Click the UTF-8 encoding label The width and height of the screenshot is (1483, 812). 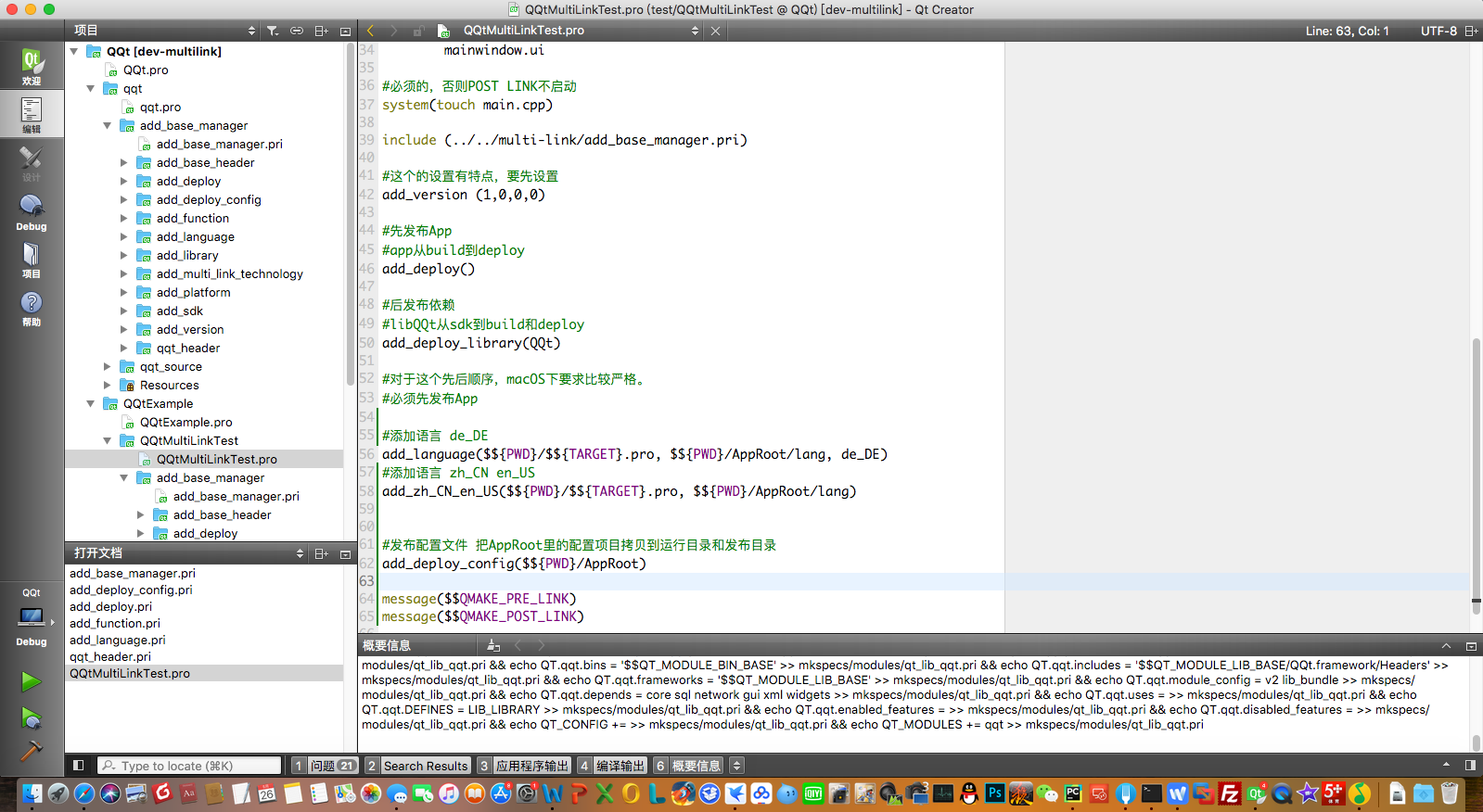tap(1438, 31)
